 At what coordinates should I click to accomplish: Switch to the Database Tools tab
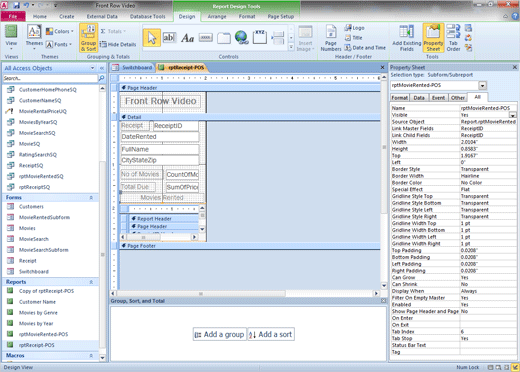pyautogui.click(x=148, y=16)
